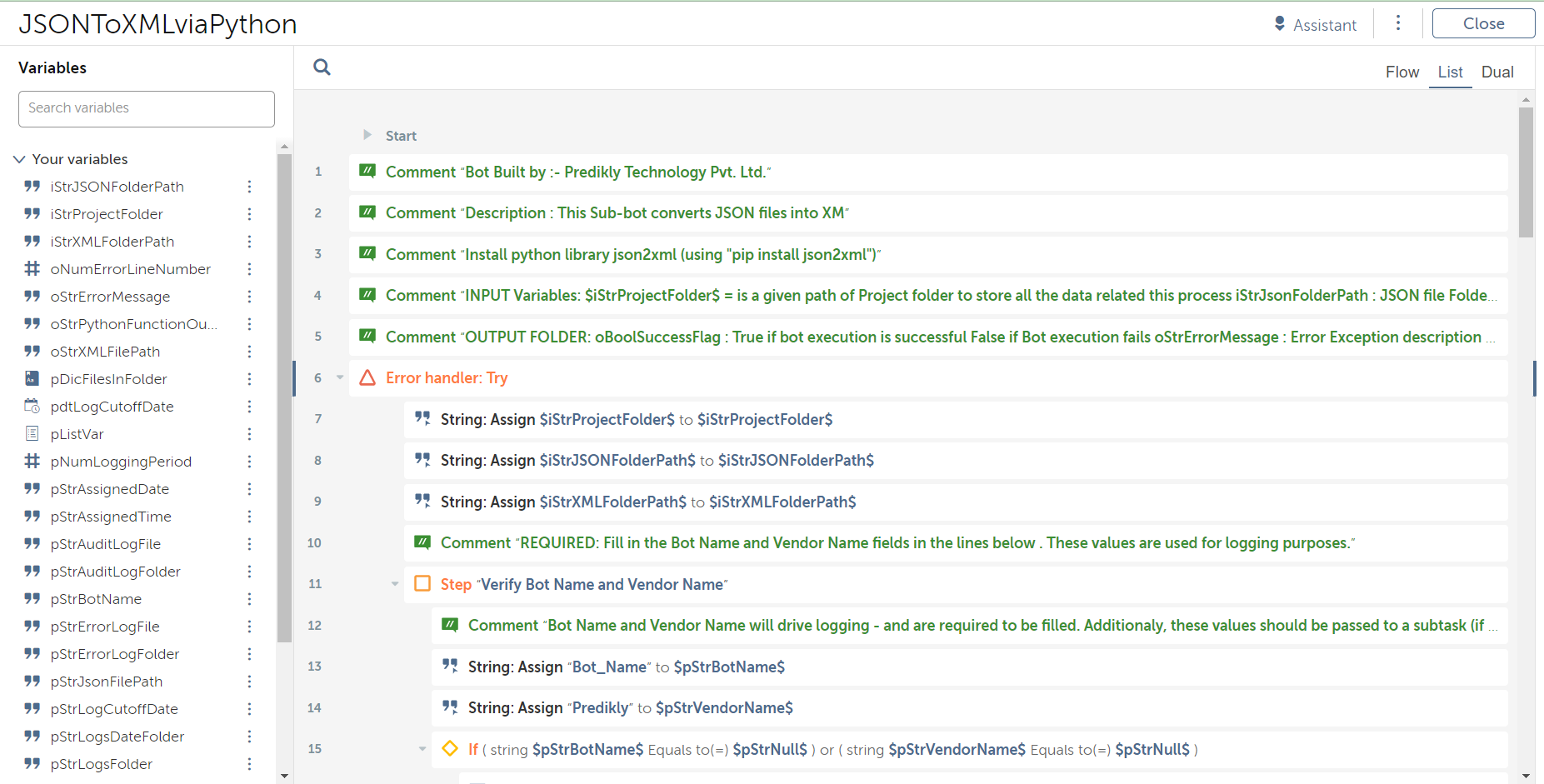The width and height of the screenshot is (1544, 784).
Task: Click the comment icon on line 1
Action: [x=367, y=172]
